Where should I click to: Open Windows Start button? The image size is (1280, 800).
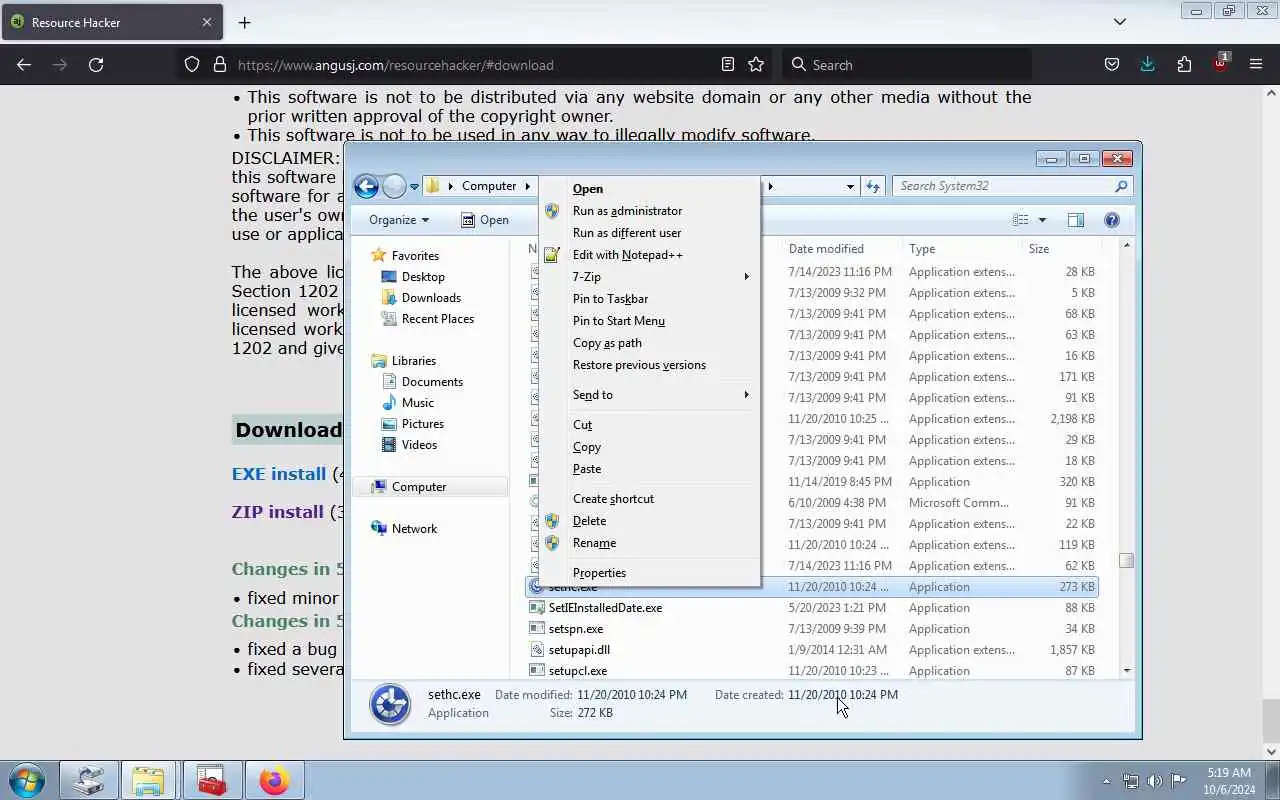coord(27,780)
